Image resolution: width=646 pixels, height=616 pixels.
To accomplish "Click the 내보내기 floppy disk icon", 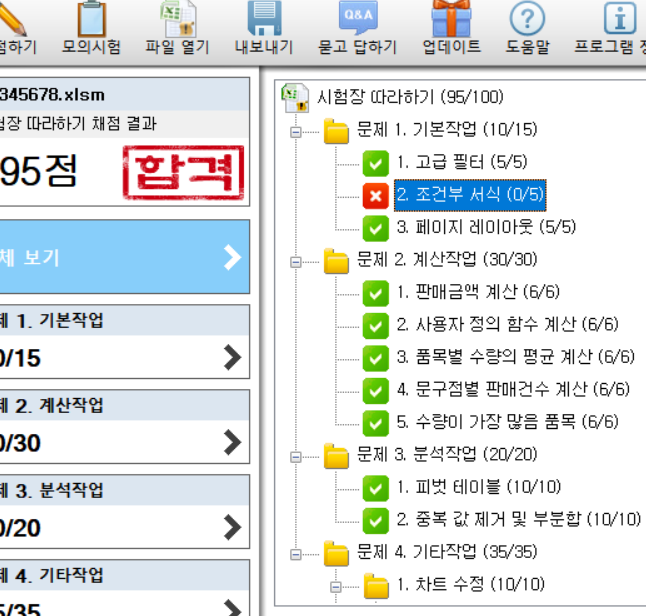I will (265, 18).
